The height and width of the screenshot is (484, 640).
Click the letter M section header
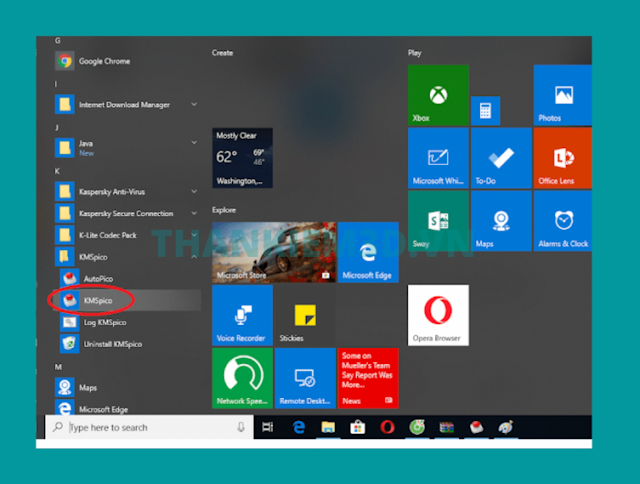click(58, 367)
